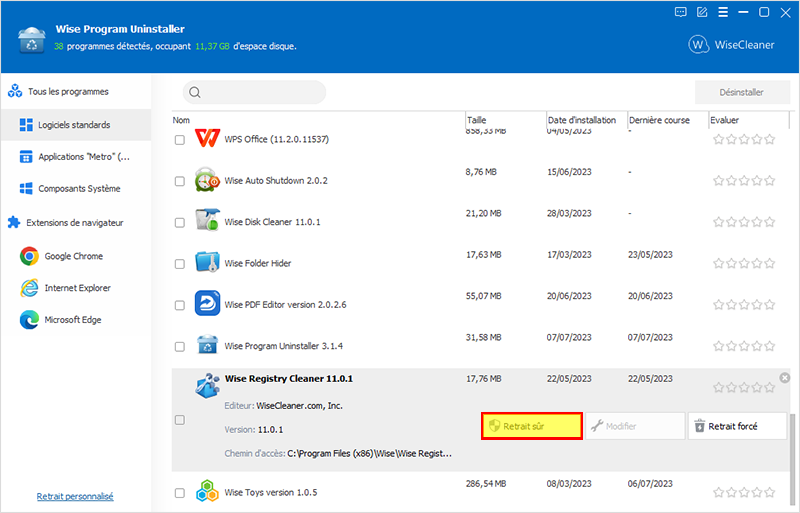800x513 pixels.
Task: Check the Wise Registry Cleaner checkbox
Action: click(x=180, y=420)
